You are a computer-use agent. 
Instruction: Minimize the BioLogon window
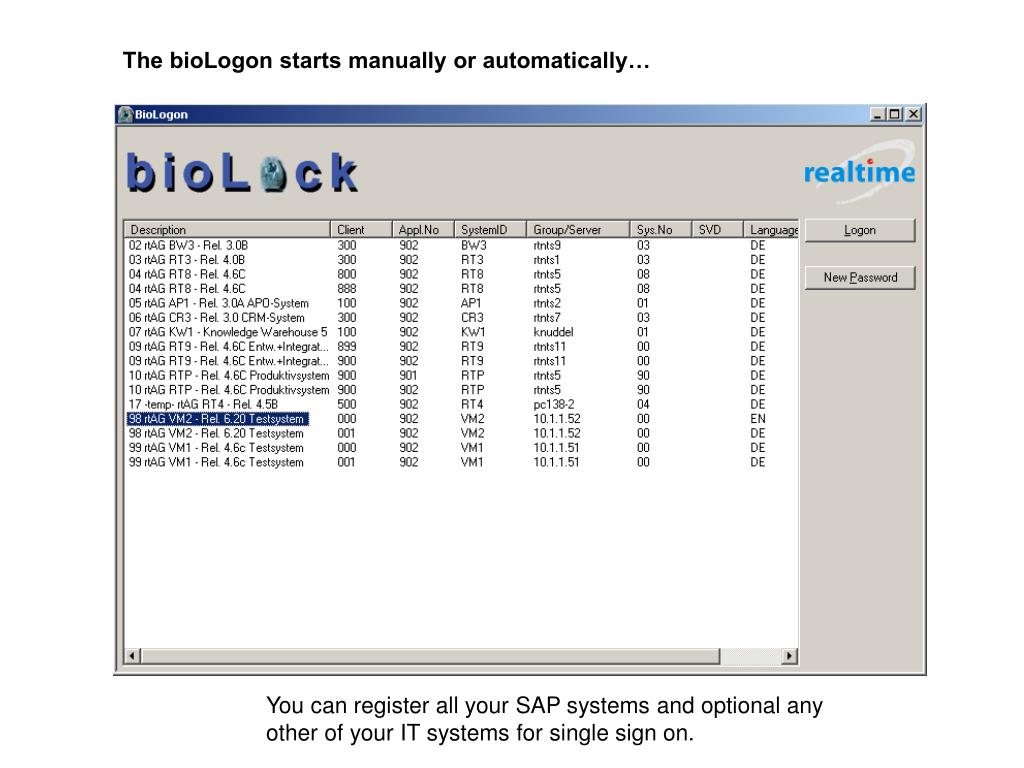[x=878, y=114]
